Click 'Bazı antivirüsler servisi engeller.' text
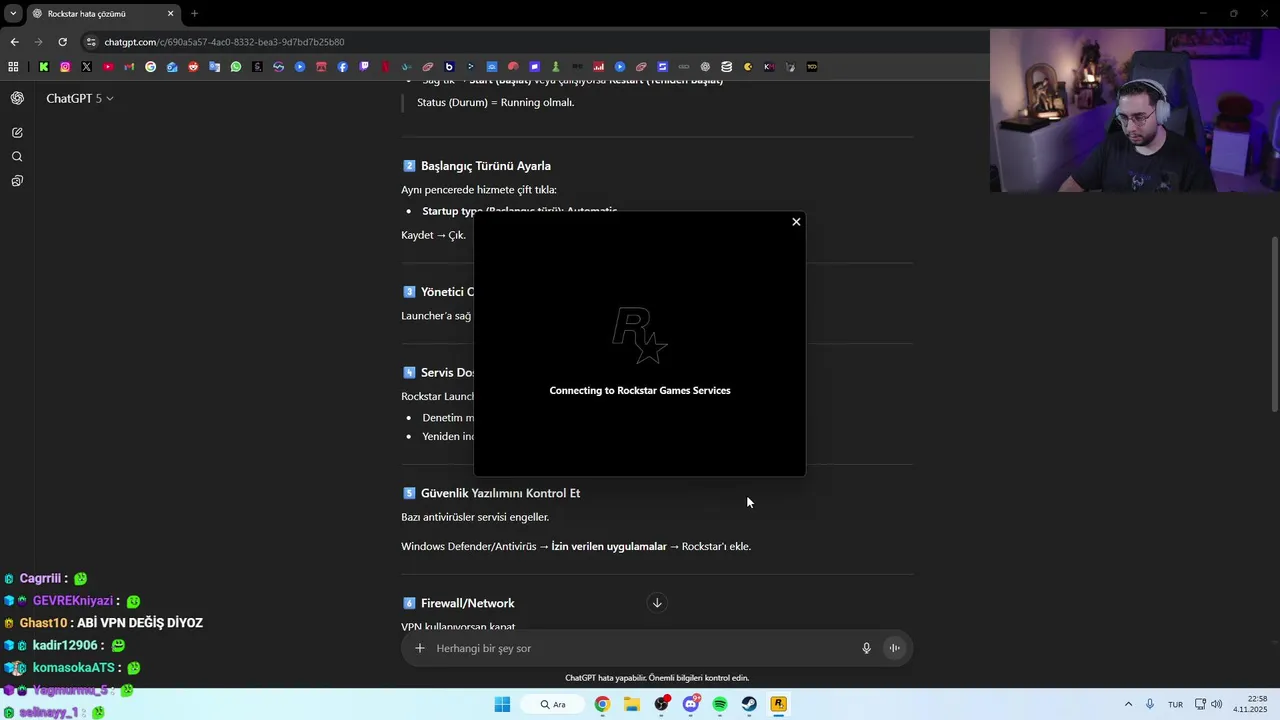 [x=475, y=517]
